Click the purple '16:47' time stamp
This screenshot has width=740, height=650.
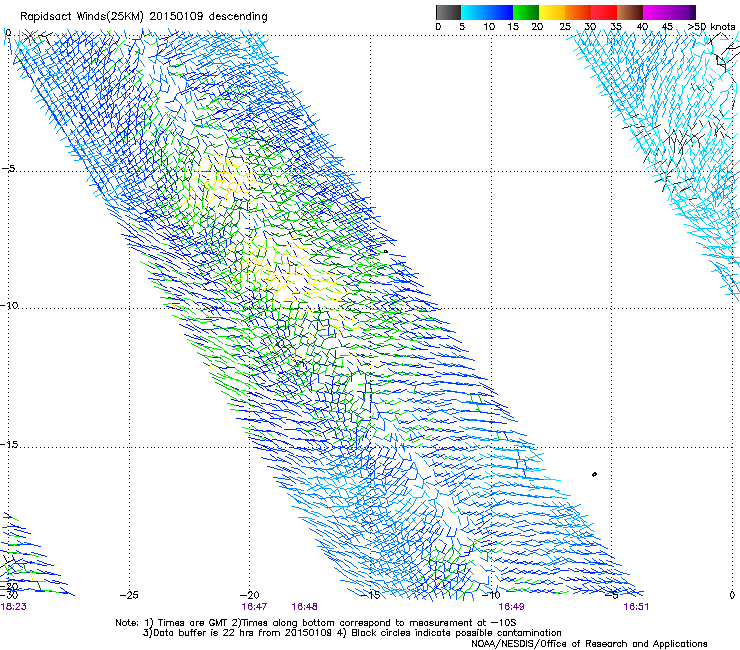[254, 607]
